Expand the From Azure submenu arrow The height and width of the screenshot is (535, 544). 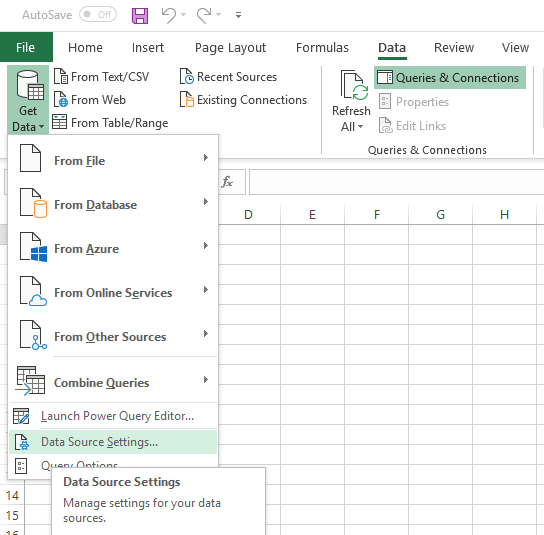(206, 246)
